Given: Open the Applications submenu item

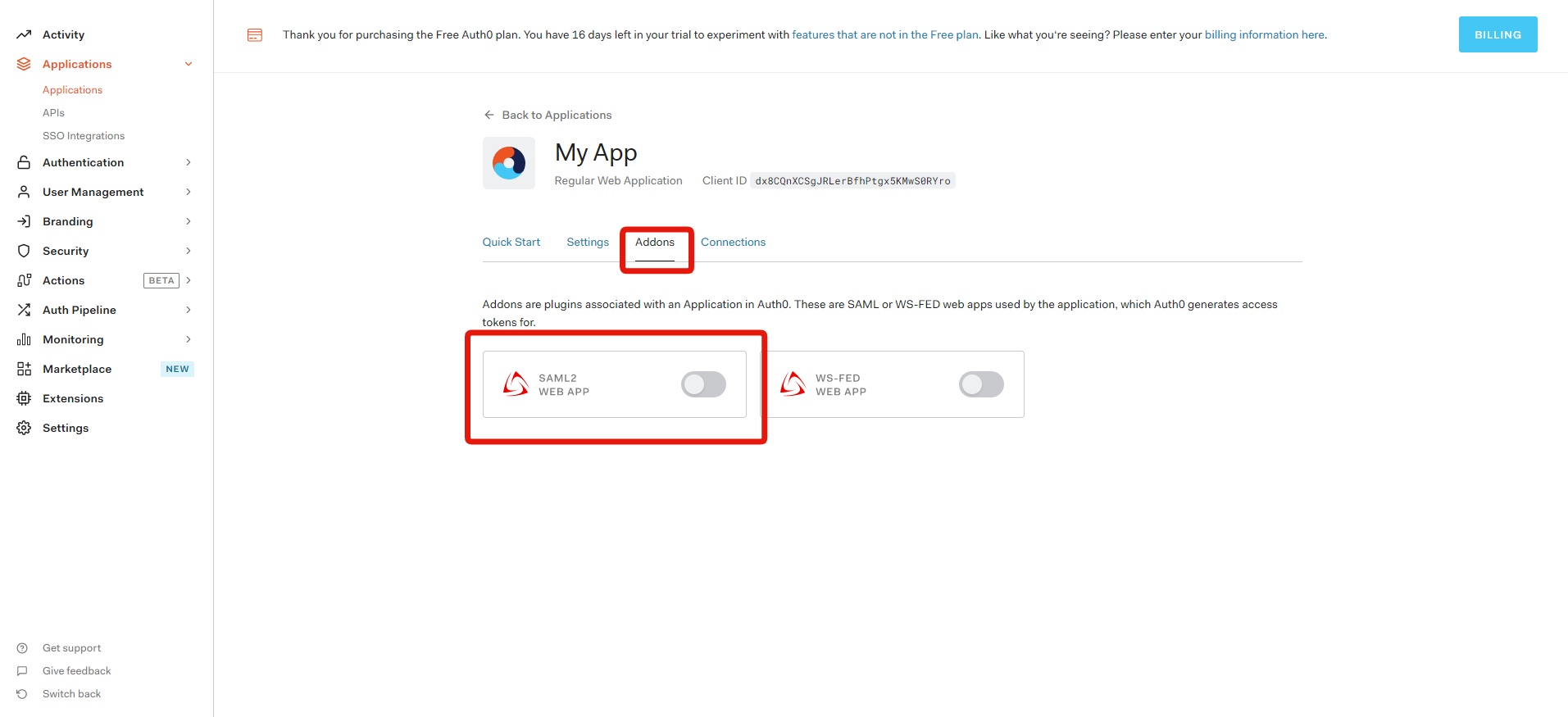Looking at the screenshot, I should click(72, 90).
